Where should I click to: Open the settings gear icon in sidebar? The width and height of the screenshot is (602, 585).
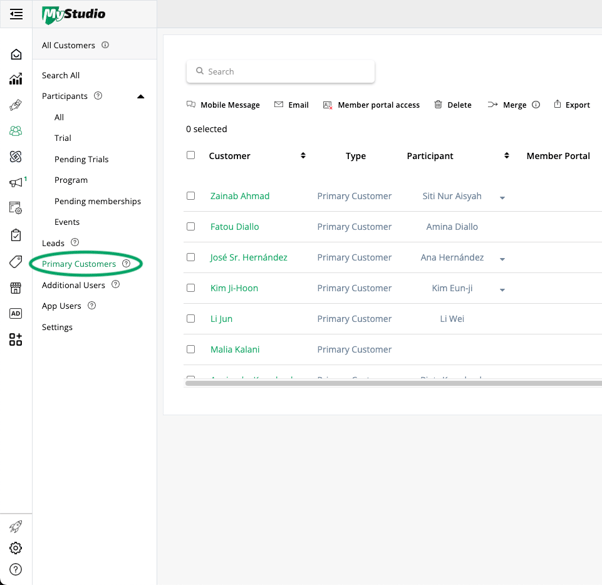click(x=16, y=548)
